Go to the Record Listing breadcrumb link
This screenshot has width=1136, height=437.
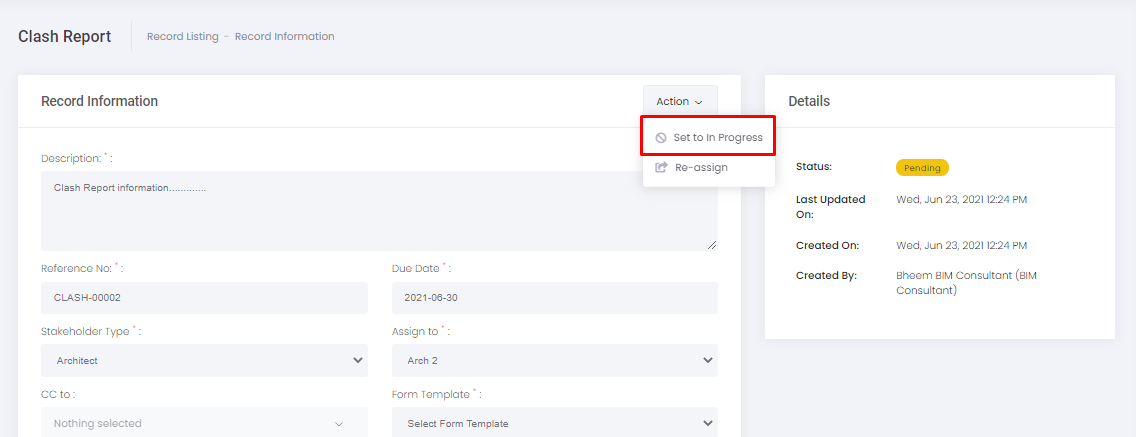(x=182, y=37)
